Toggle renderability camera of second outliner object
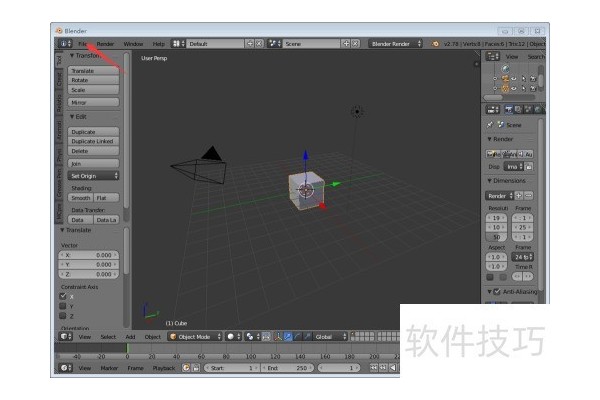 tap(533, 88)
